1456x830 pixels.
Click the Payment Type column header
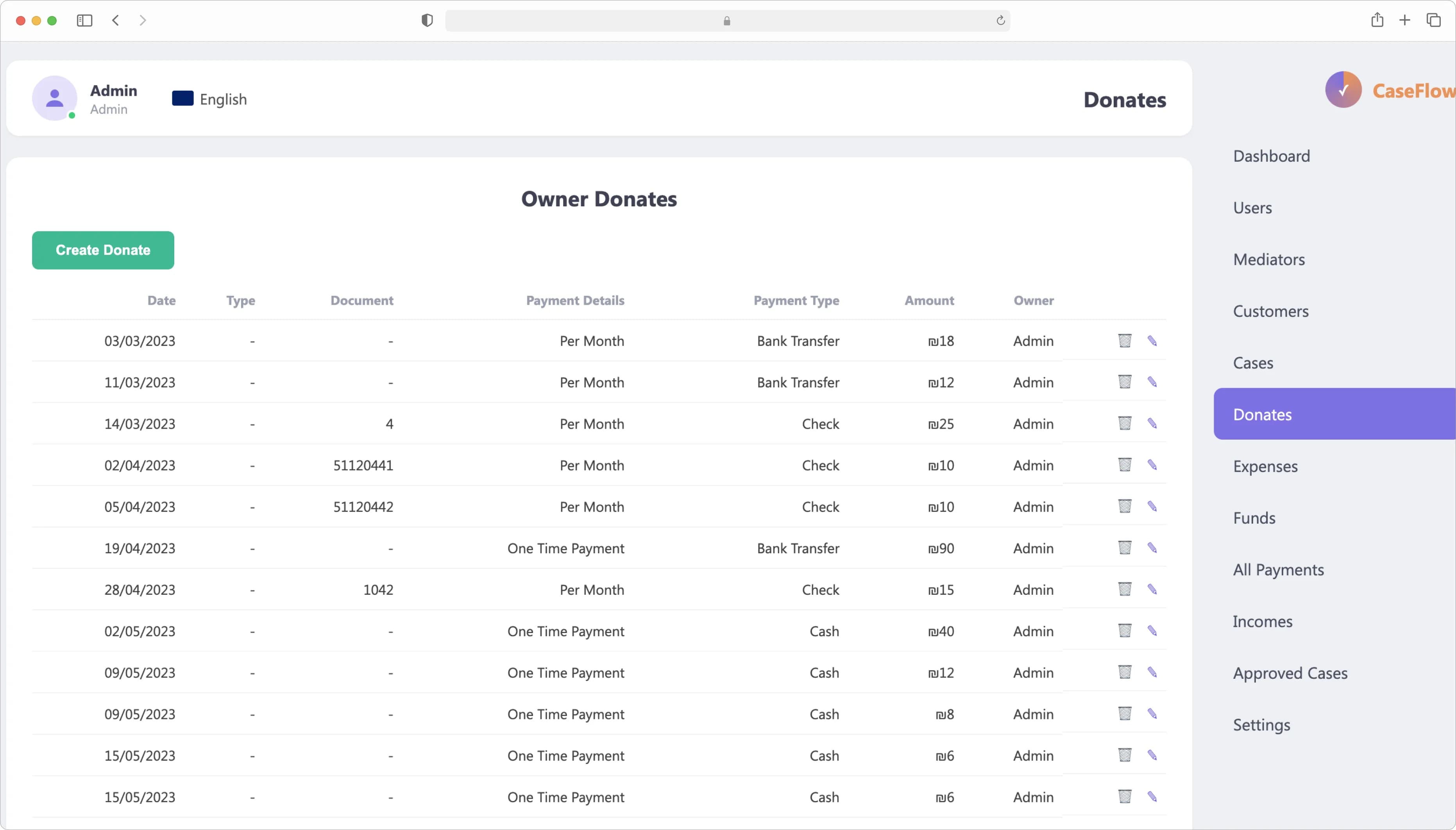coord(796,301)
